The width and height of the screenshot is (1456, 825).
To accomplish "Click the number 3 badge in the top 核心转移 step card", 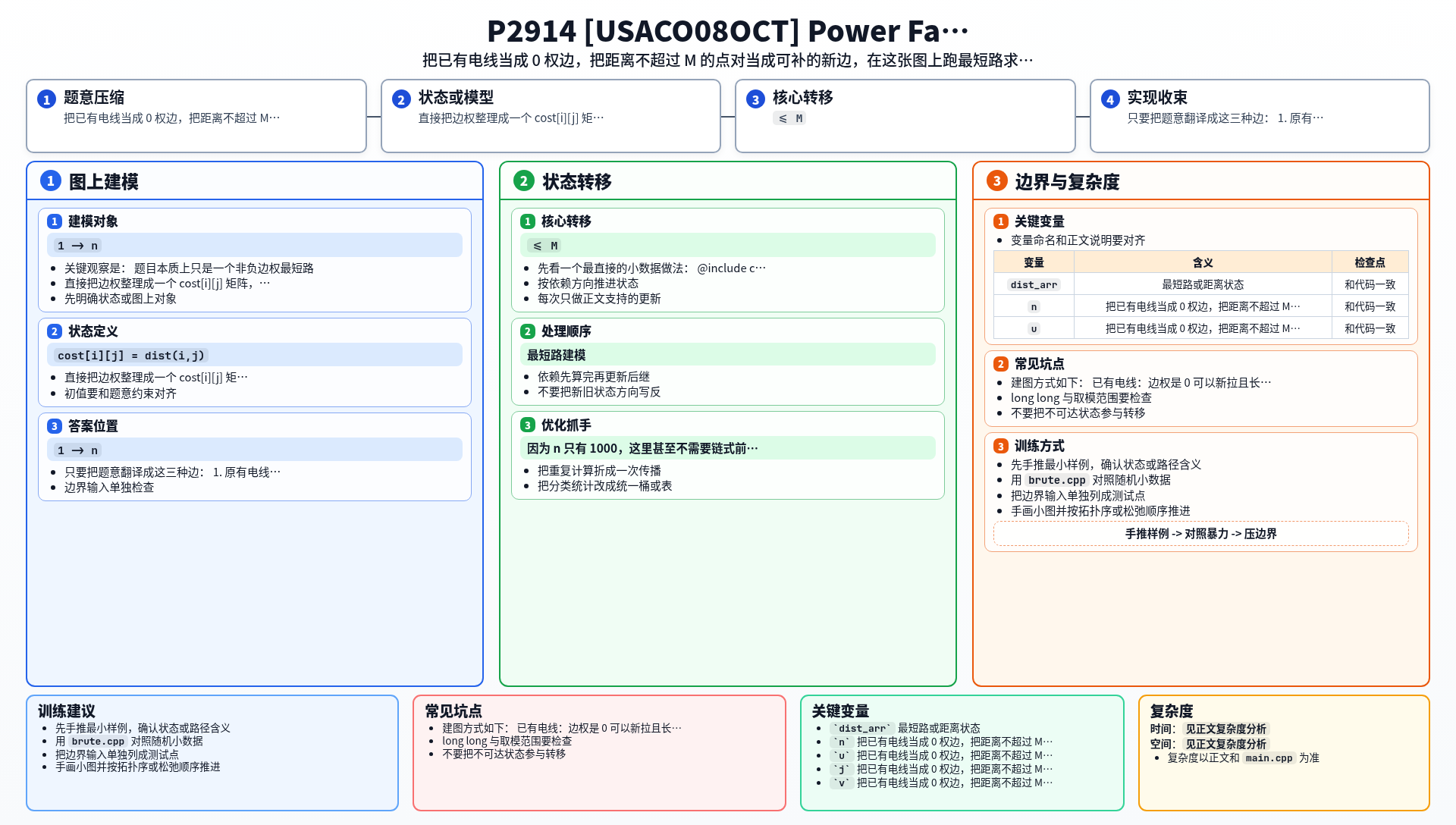I will [x=755, y=99].
